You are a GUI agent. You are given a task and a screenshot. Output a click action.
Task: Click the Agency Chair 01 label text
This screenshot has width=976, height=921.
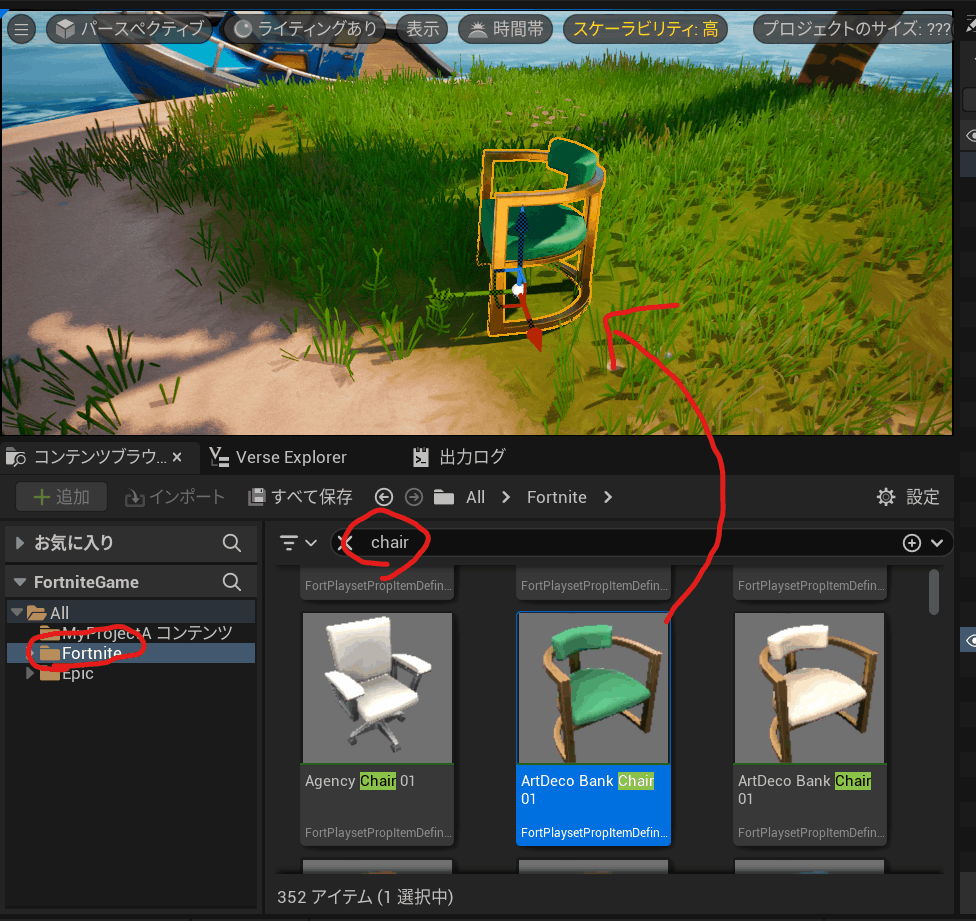pos(360,781)
